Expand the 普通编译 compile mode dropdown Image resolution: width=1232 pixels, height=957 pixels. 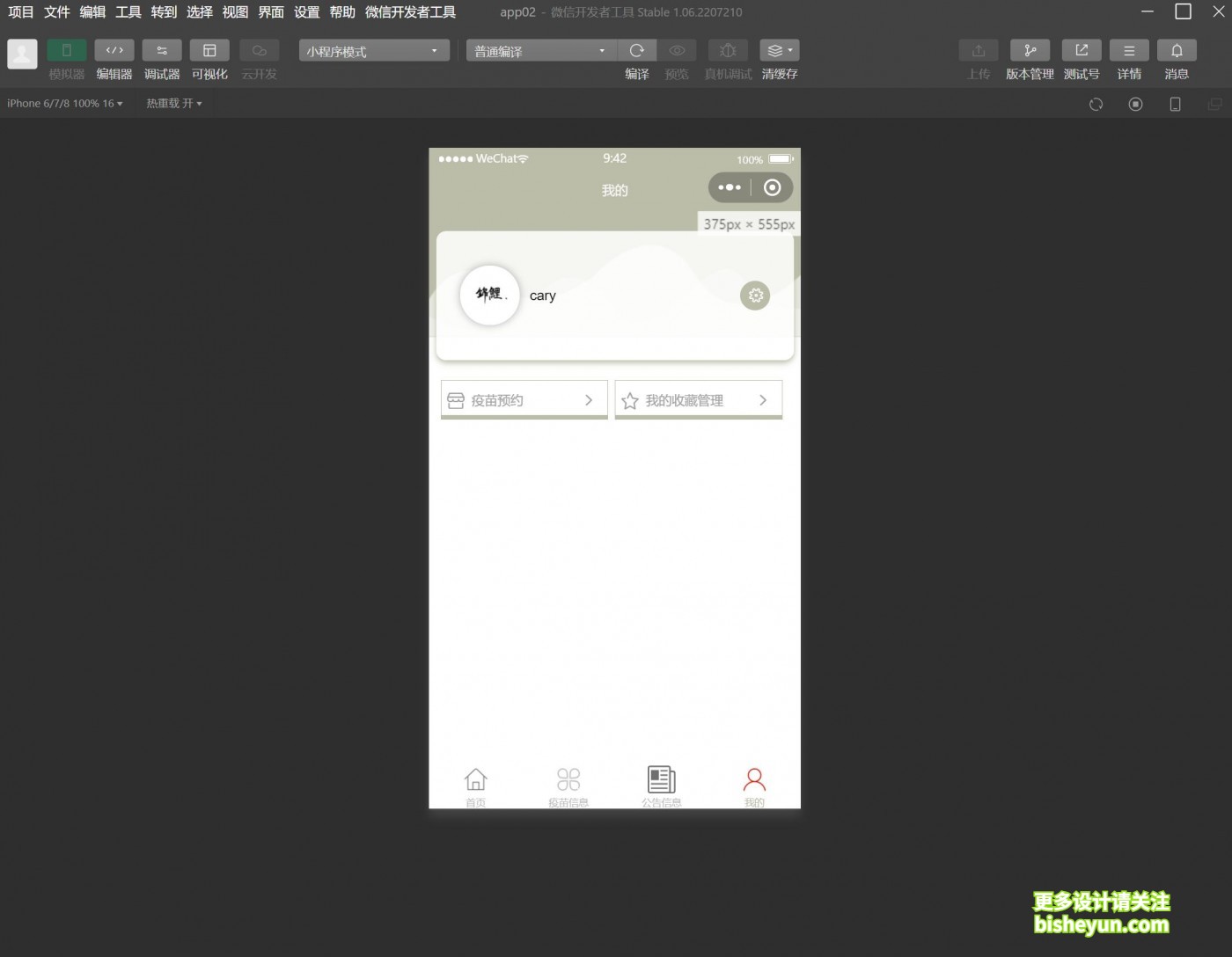click(x=540, y=51)
